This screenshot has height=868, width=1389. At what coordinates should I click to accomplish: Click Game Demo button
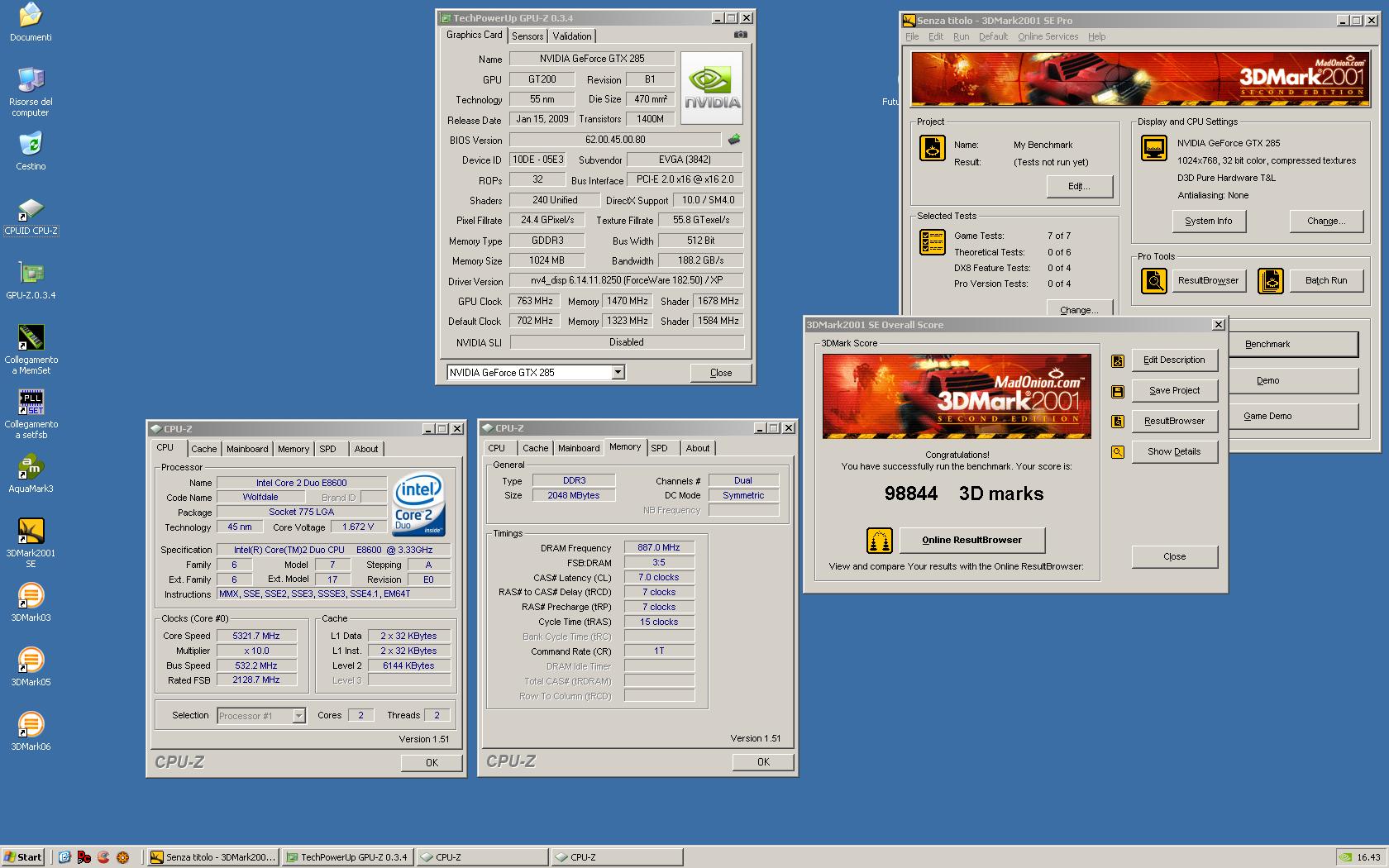1293,417
